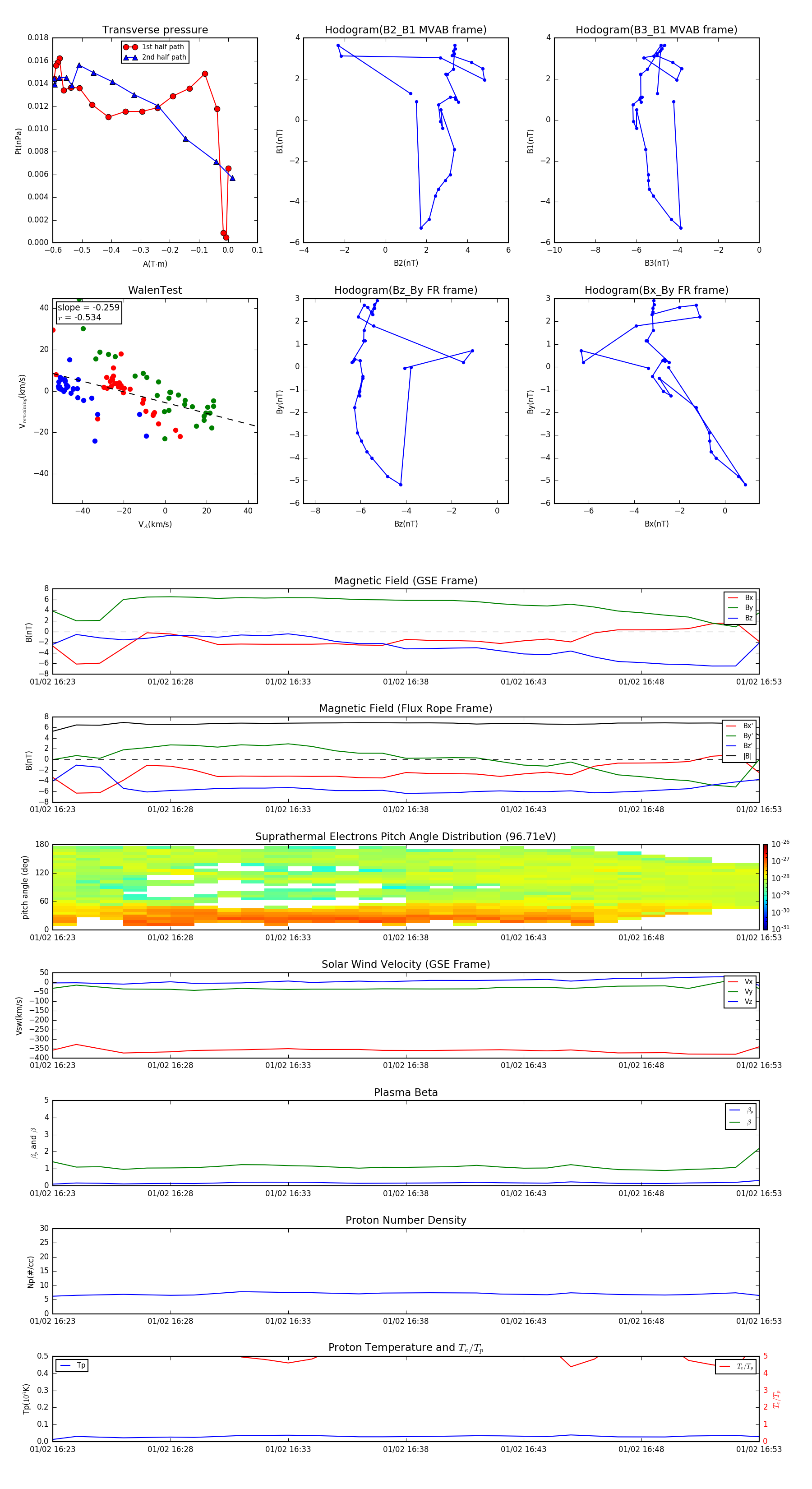Click the 'Hodogram(Bz_By FR frame)' title
This screenshot has height=1489, width=812.
coord(406,290)
